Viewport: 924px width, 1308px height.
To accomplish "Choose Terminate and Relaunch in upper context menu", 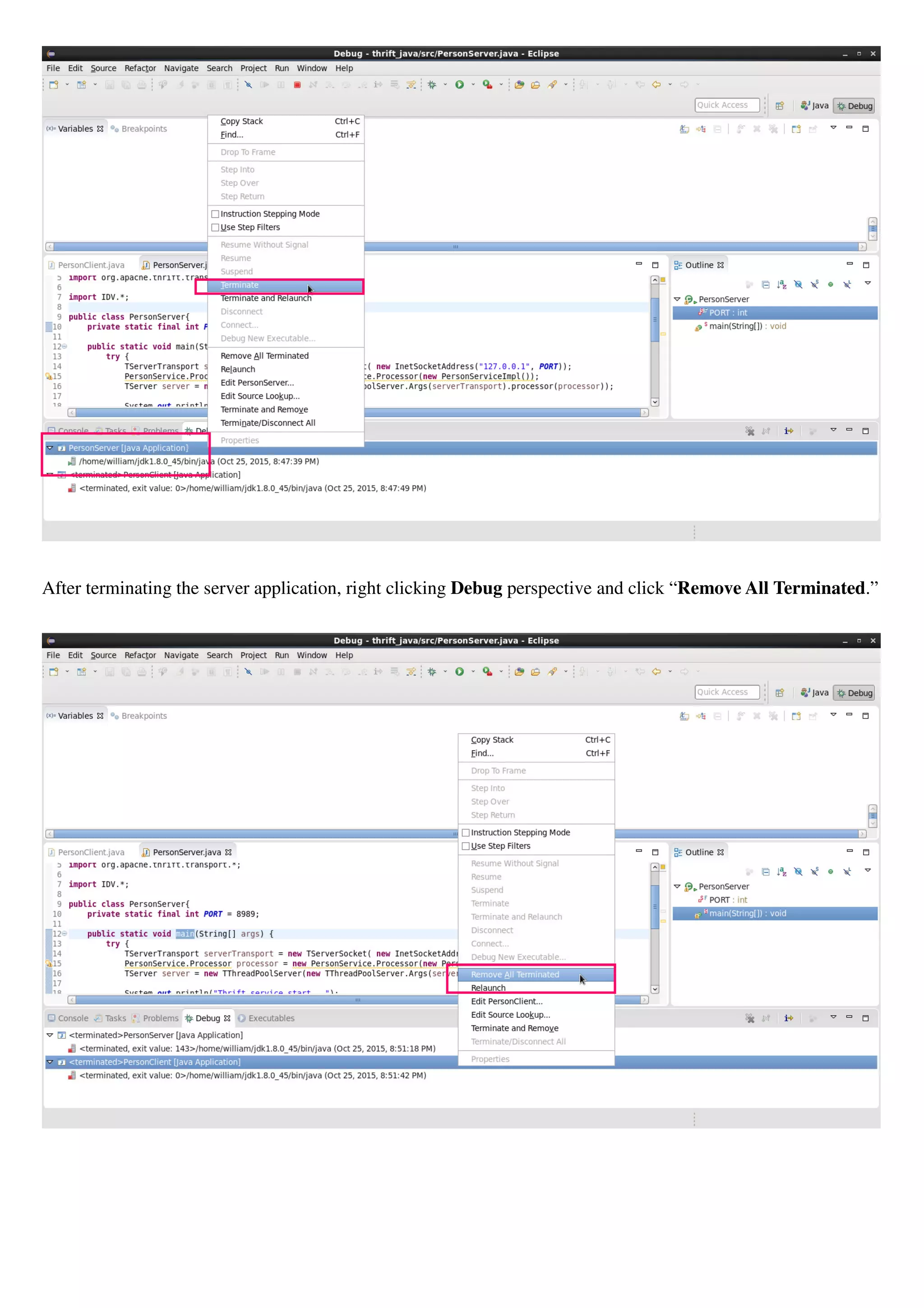I will 286,298.
